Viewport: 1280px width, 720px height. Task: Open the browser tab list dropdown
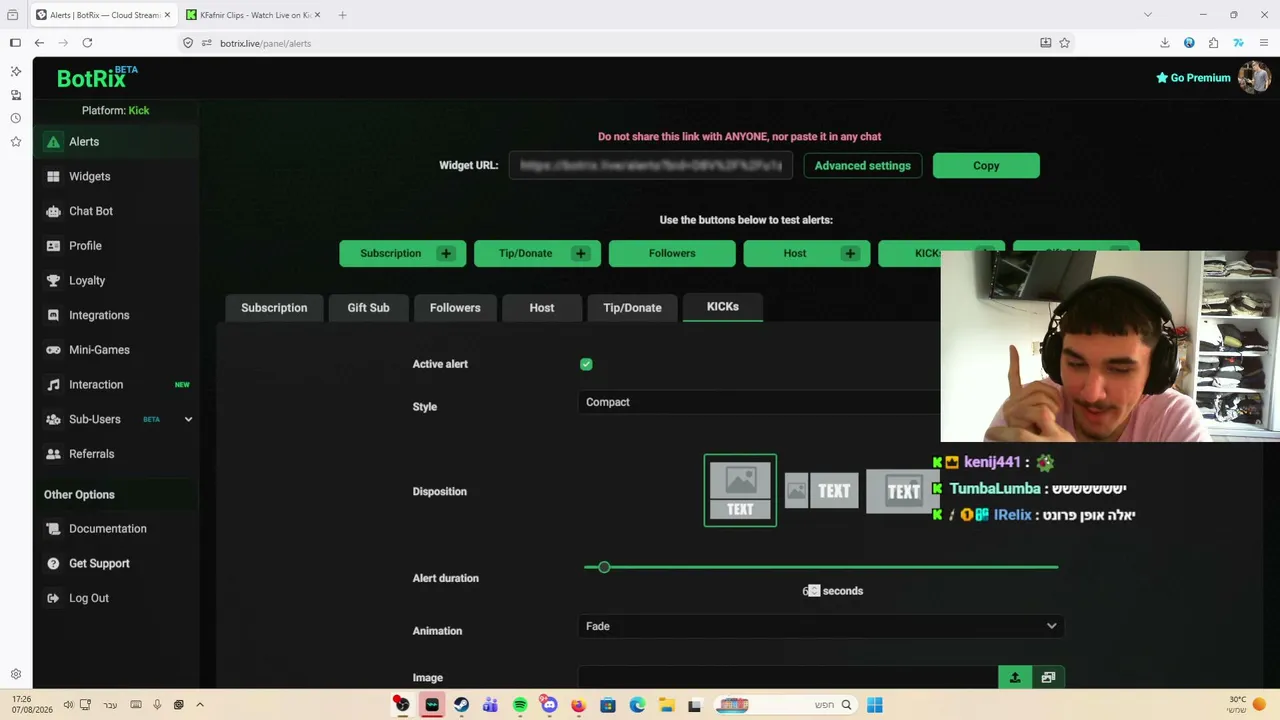1147,15
